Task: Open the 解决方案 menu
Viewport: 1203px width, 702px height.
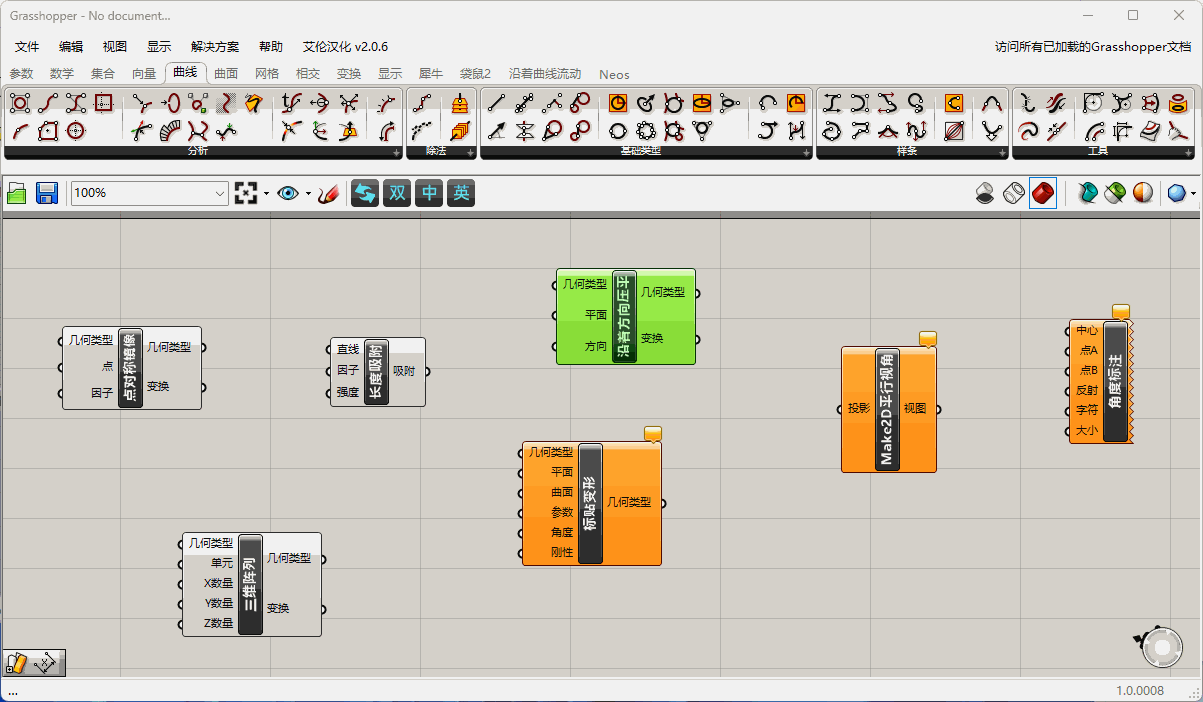Action: pyautogui.click(x=215, y=47)
